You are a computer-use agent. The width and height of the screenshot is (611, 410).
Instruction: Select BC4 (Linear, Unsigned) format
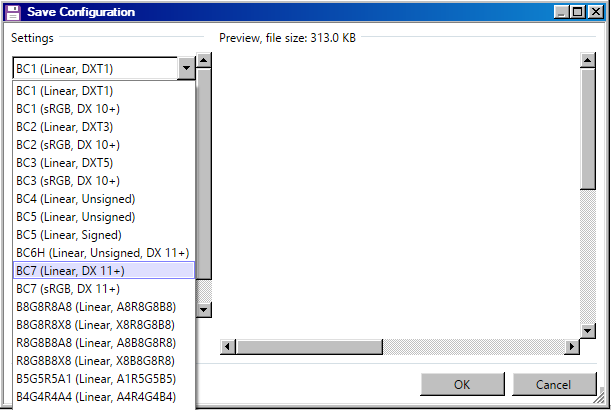(104, 199)
